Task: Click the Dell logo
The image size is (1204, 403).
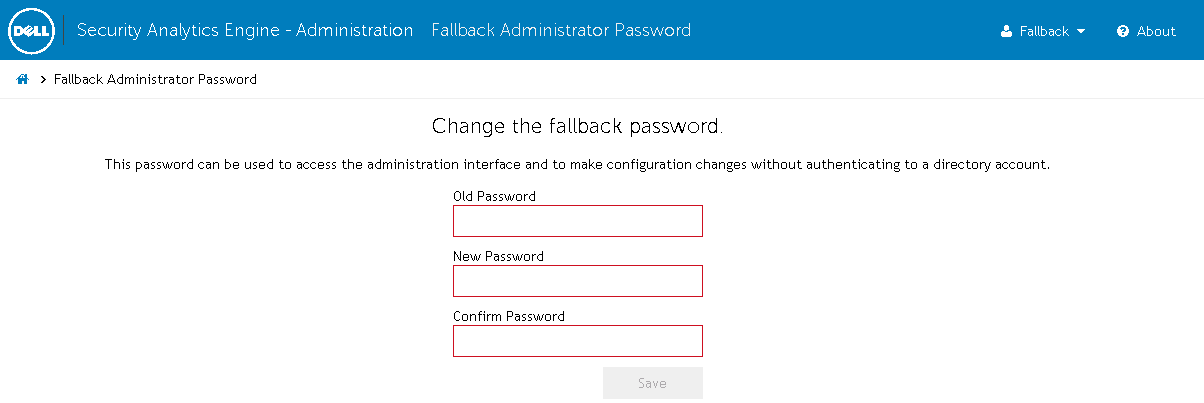Action: pos(33,30)
